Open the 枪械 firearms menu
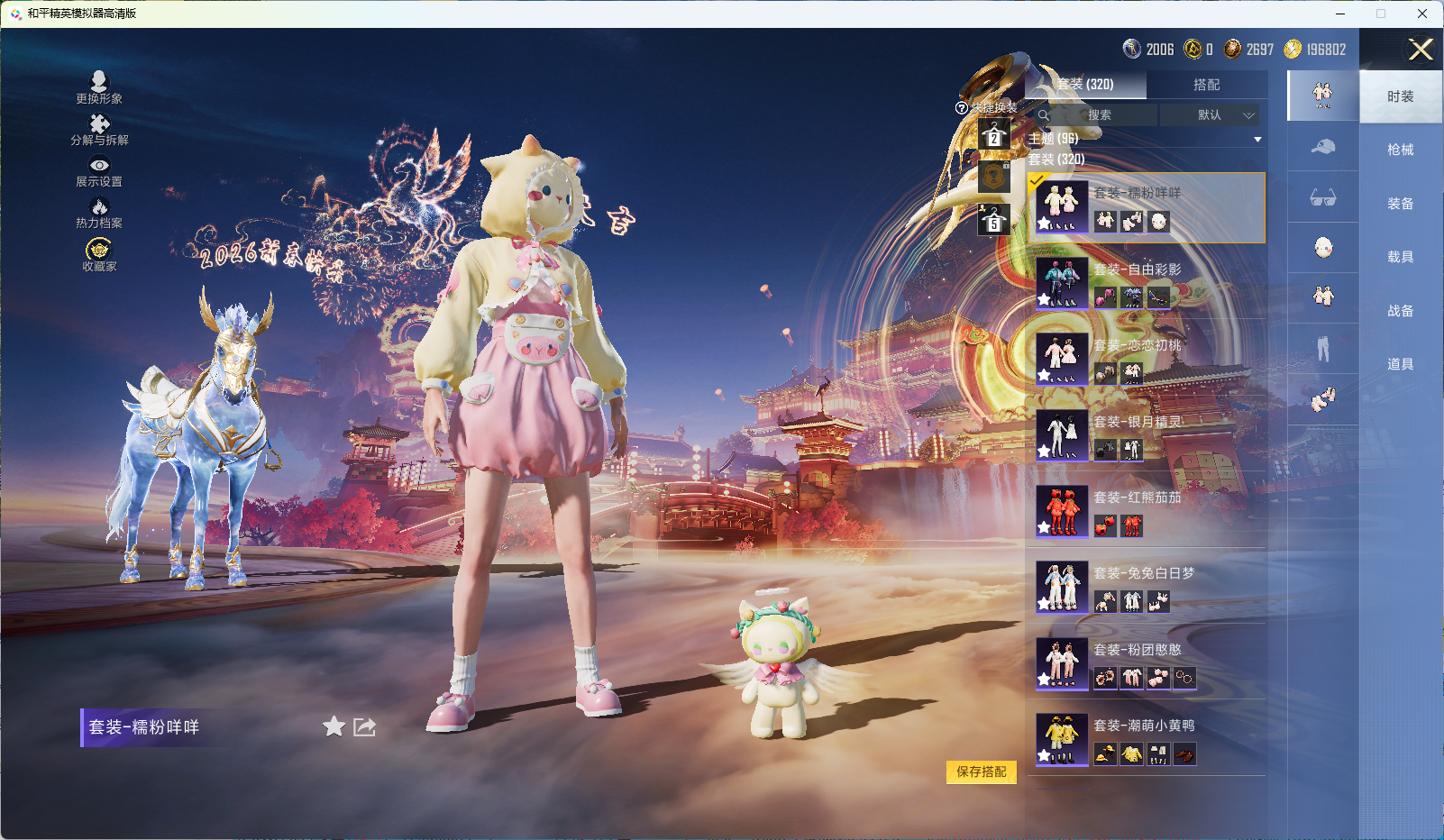 click(1400, 150)
